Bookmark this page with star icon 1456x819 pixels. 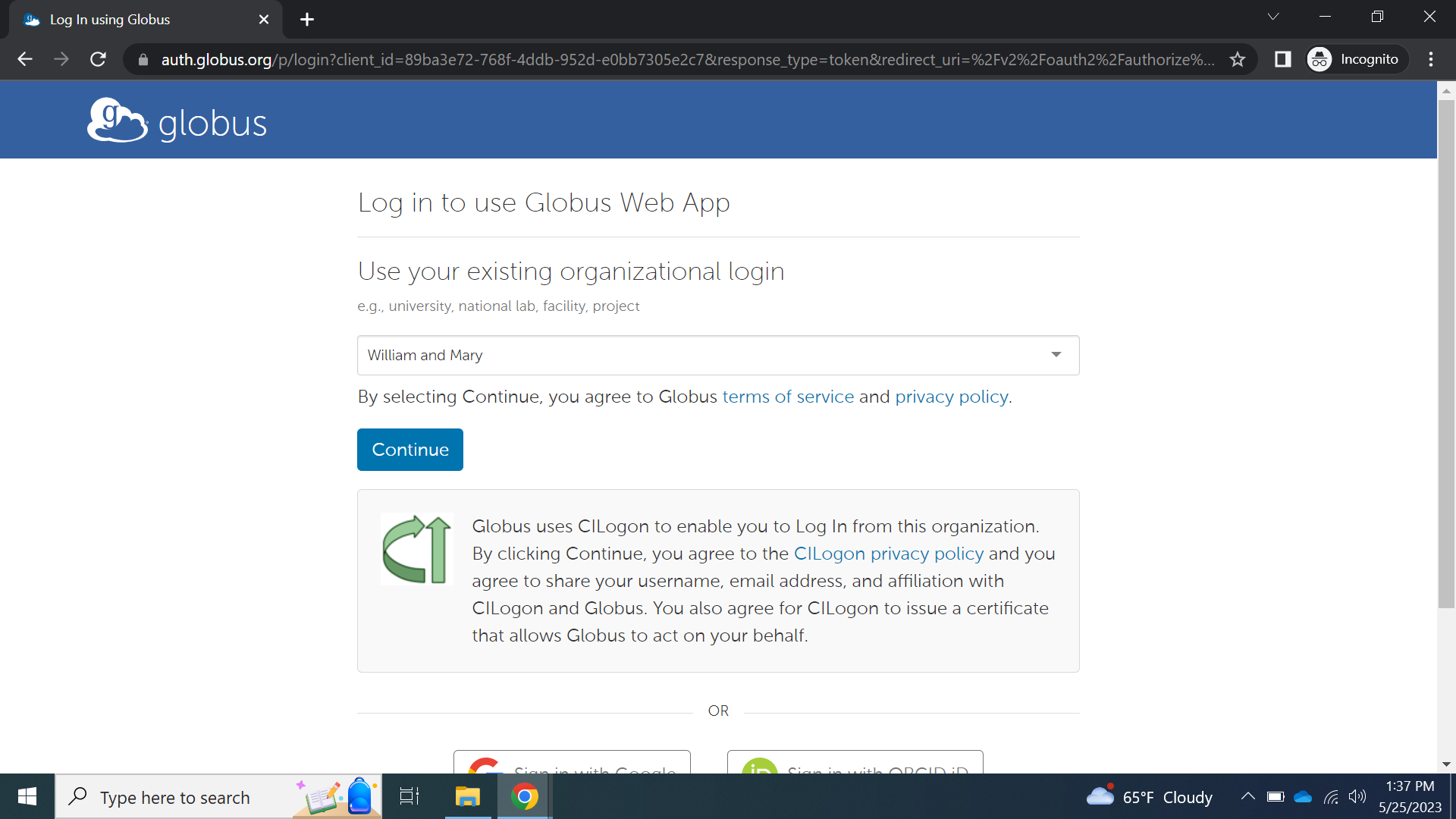(x=1238, y=59)
